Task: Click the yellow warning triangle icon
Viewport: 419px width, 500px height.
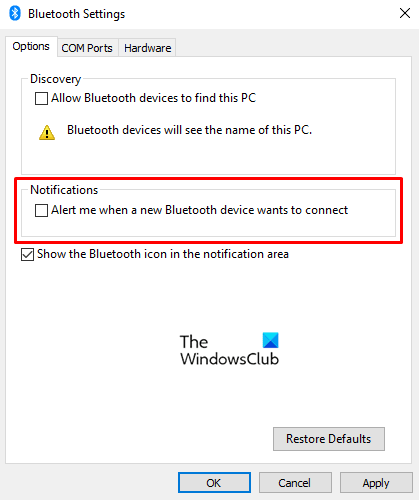Action: [x=47, y=132]
